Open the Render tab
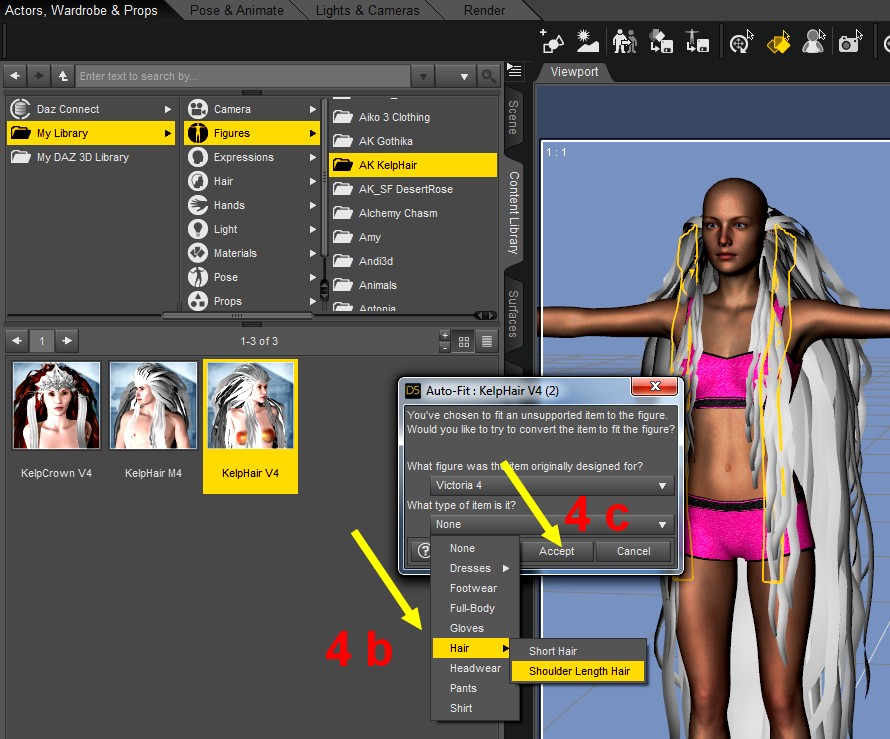Screen dimensions: 890x739 484,10
